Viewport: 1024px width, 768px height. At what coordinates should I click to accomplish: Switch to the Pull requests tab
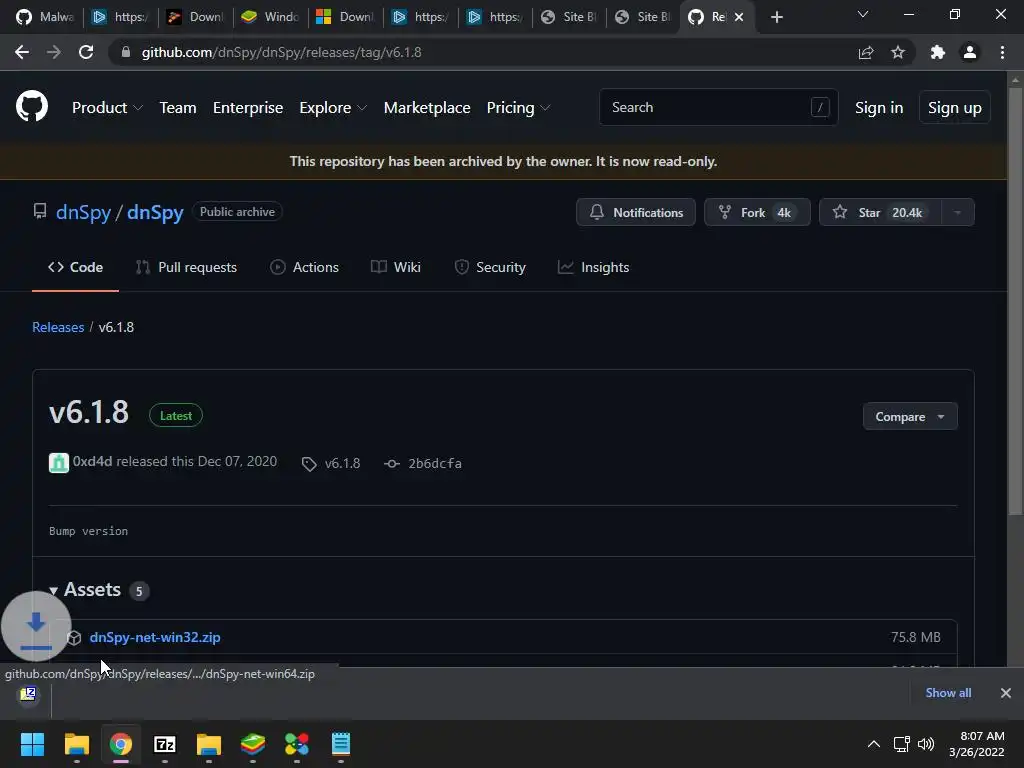(186, 267)
